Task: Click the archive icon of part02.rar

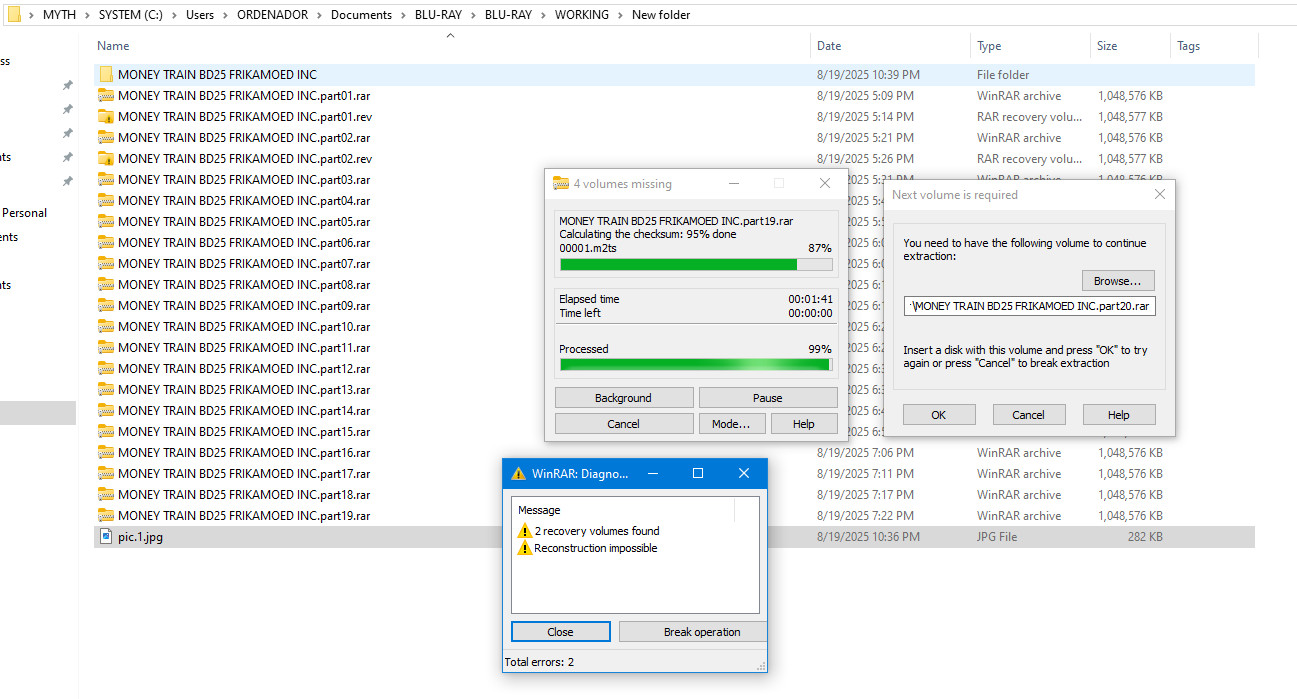Action: point(106,138)
